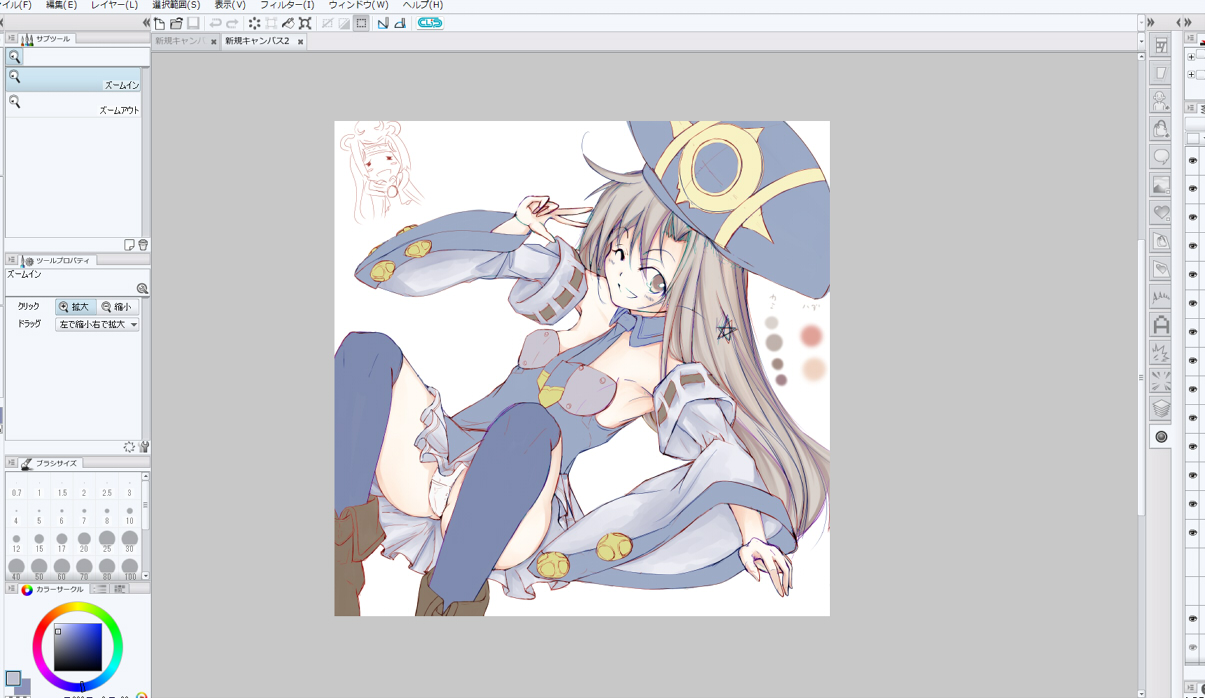Image resolution: width=1205 pixels, height=698 pixels.
Task: Click the Invert selection toolbar icon
Action: point(344,23)
